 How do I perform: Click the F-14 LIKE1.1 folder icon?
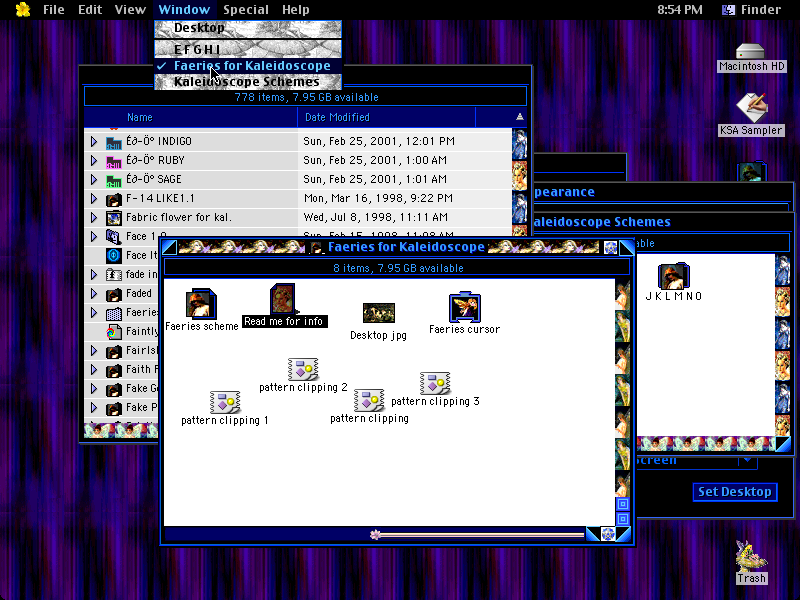[113, 199]
